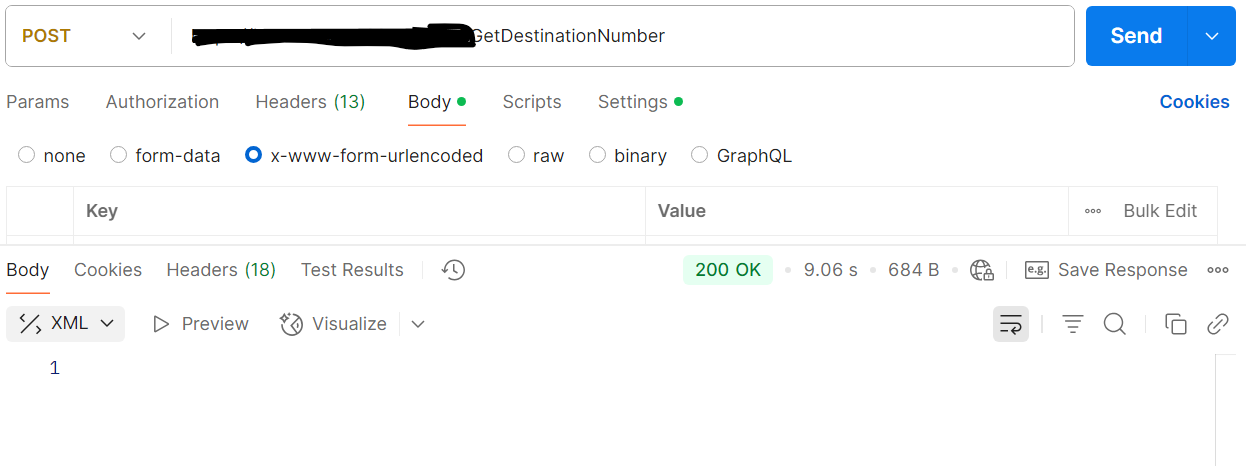The width and height of the screenshot is (1246, 466).
Task: Expand the Send button arrow options
Action: pos(1212,36)
